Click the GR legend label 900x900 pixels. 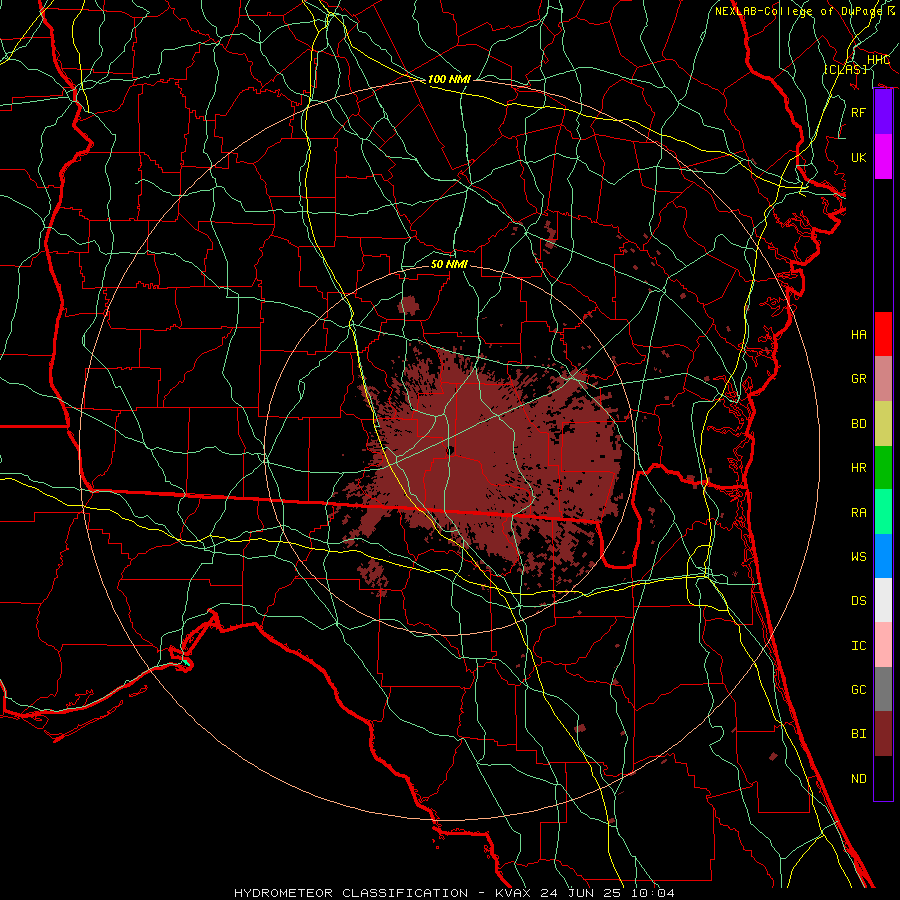[x=858, y=379]
